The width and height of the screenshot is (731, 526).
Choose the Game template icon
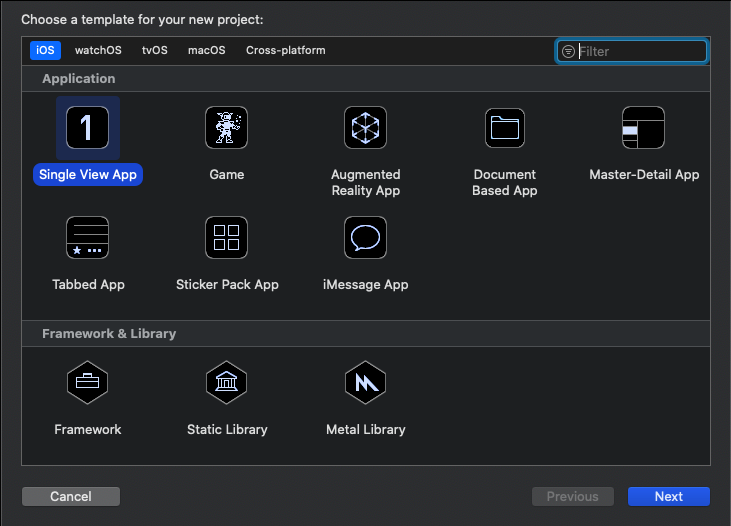click(x=227, y=127)
